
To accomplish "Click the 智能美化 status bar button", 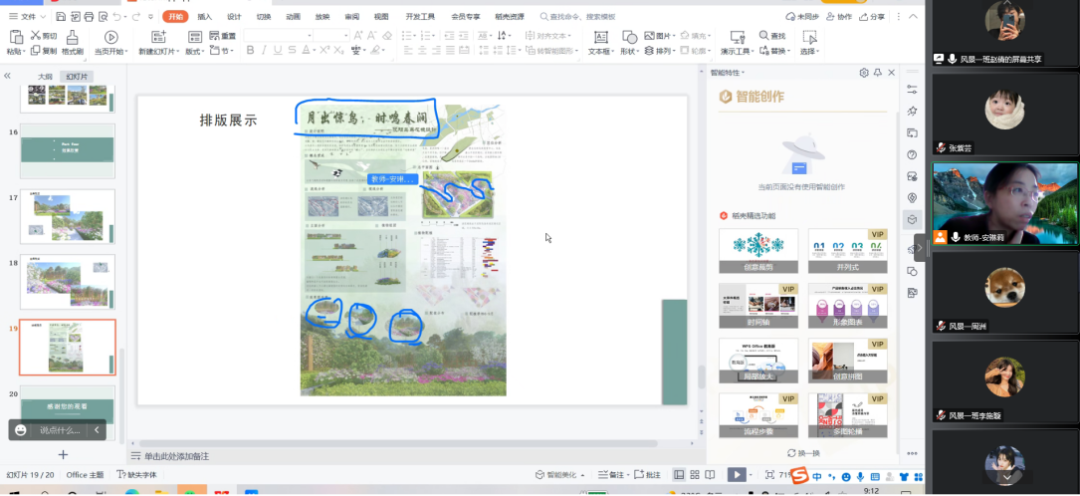I will pos(561,475).
